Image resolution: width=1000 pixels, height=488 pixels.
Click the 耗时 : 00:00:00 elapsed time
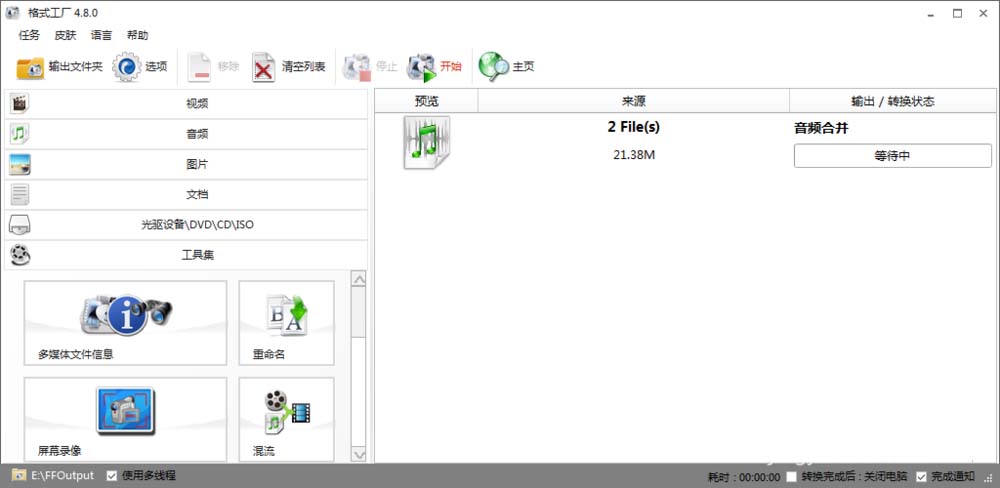tap(744, 477)
